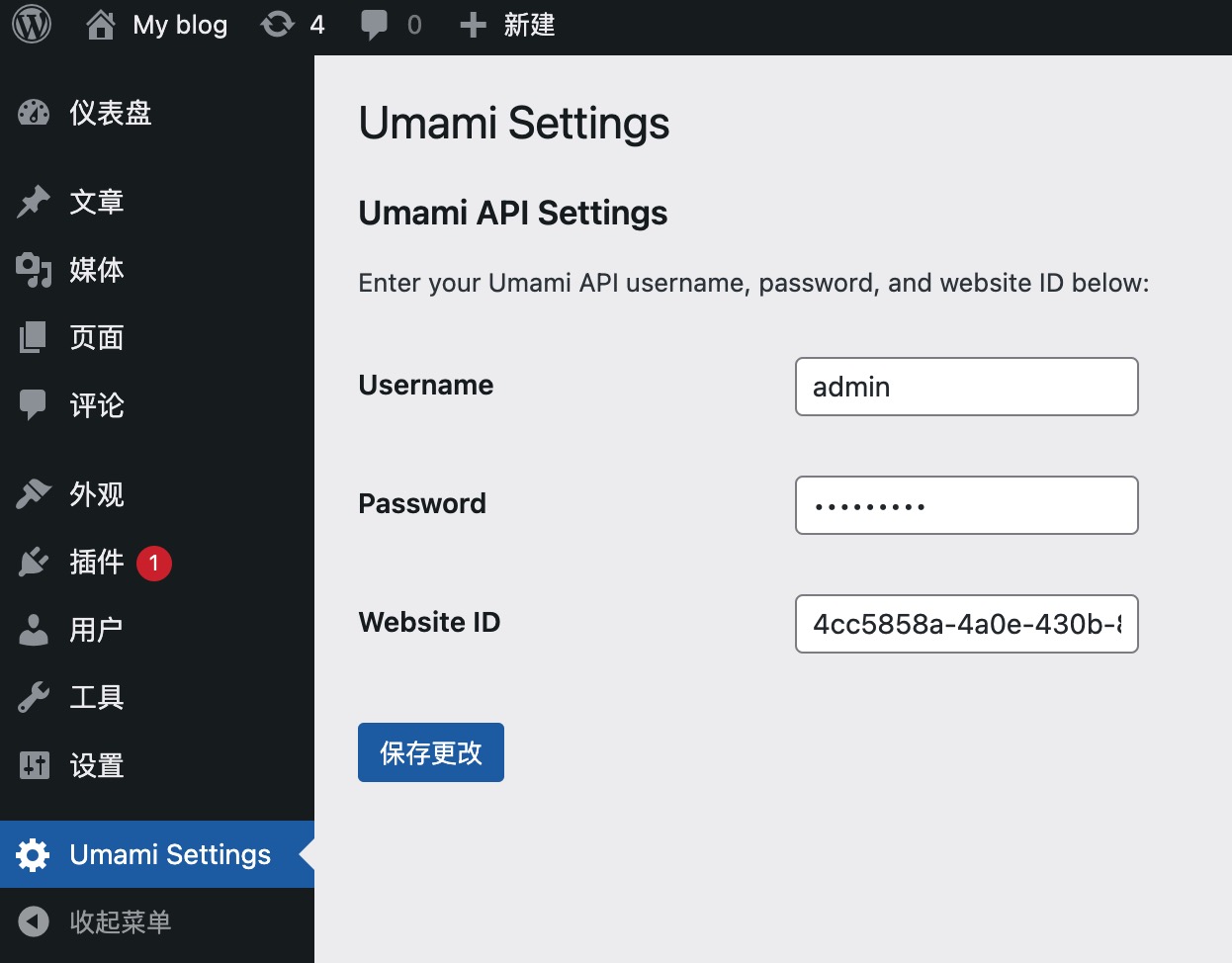Open the 文章 menu item

157,202
